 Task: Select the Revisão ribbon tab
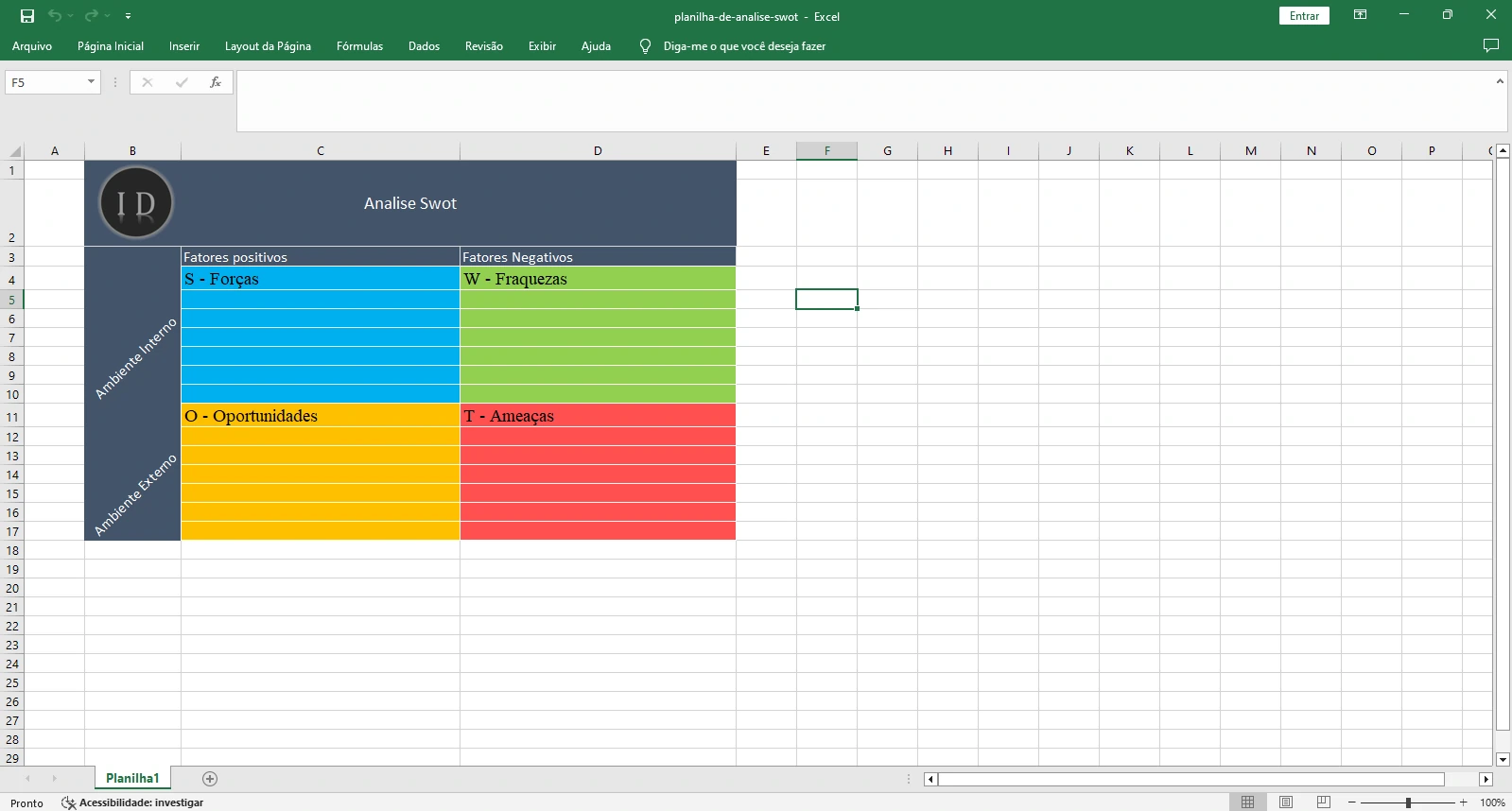pos(483,45)
